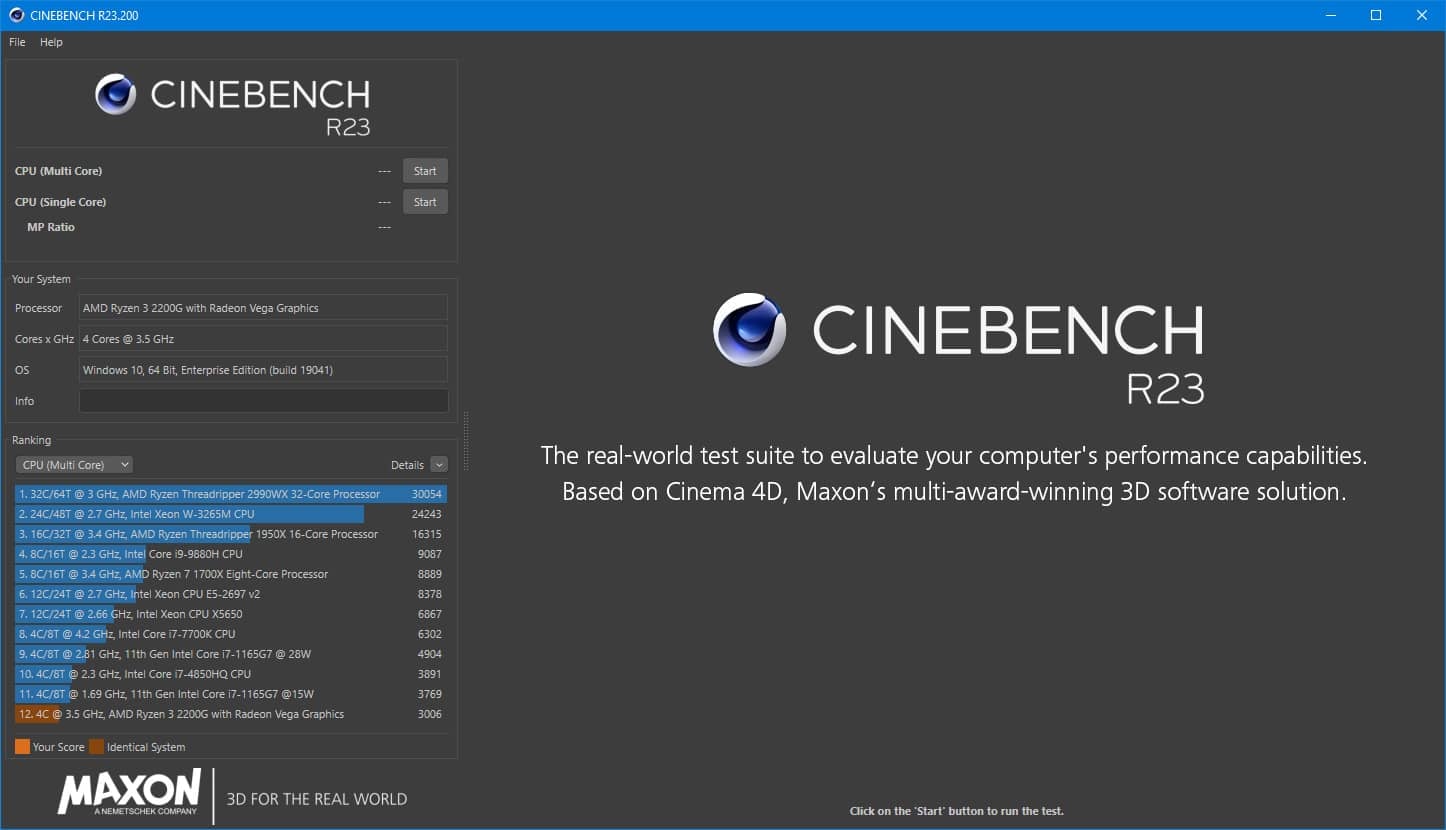Select the Threadripper 2990WX ranking row

pos(231,494)
